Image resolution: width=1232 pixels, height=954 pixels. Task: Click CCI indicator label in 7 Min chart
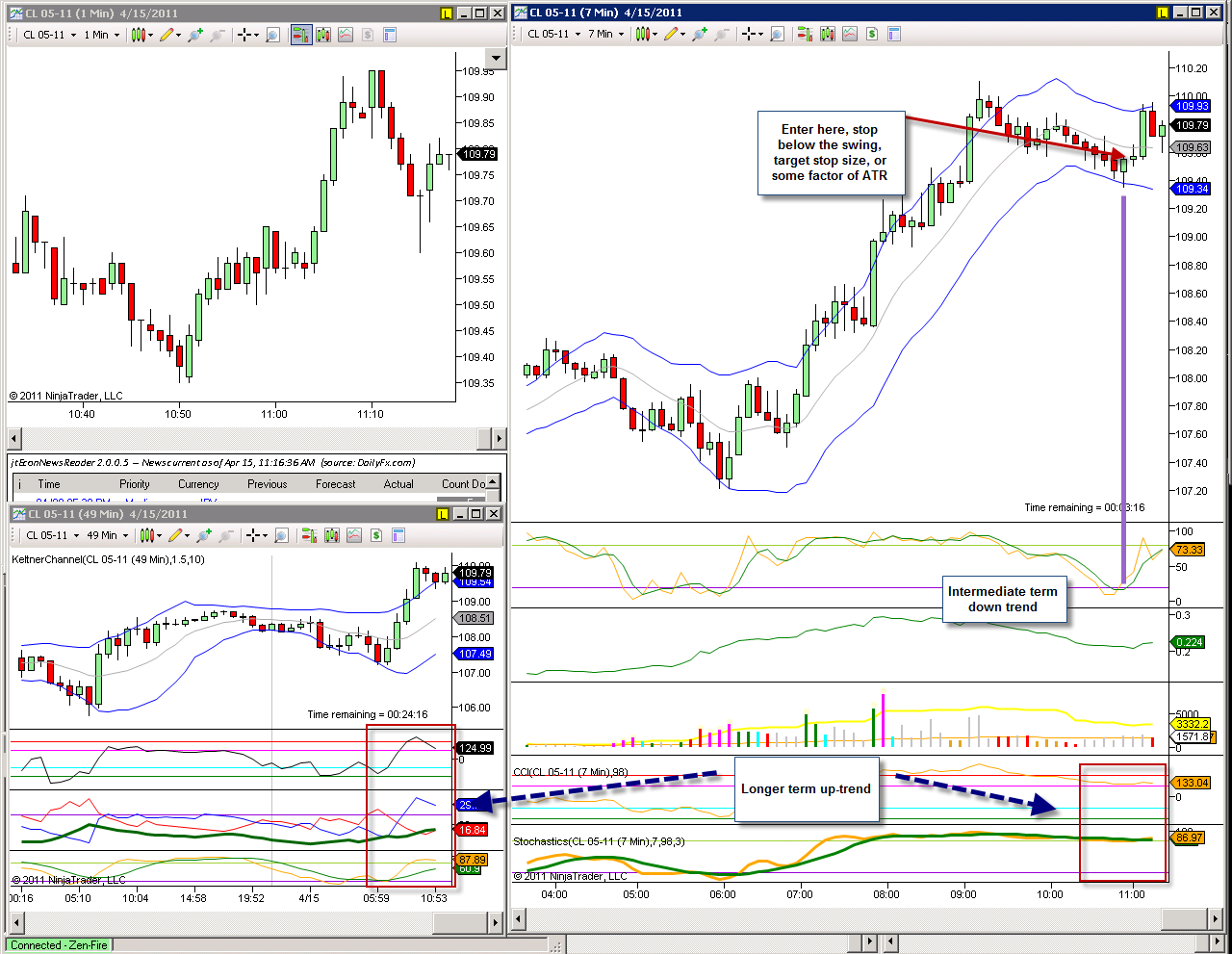point(571,772)
